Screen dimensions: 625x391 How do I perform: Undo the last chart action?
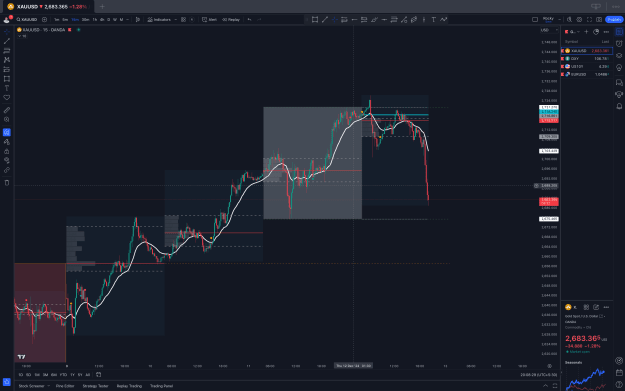(250, 20)
